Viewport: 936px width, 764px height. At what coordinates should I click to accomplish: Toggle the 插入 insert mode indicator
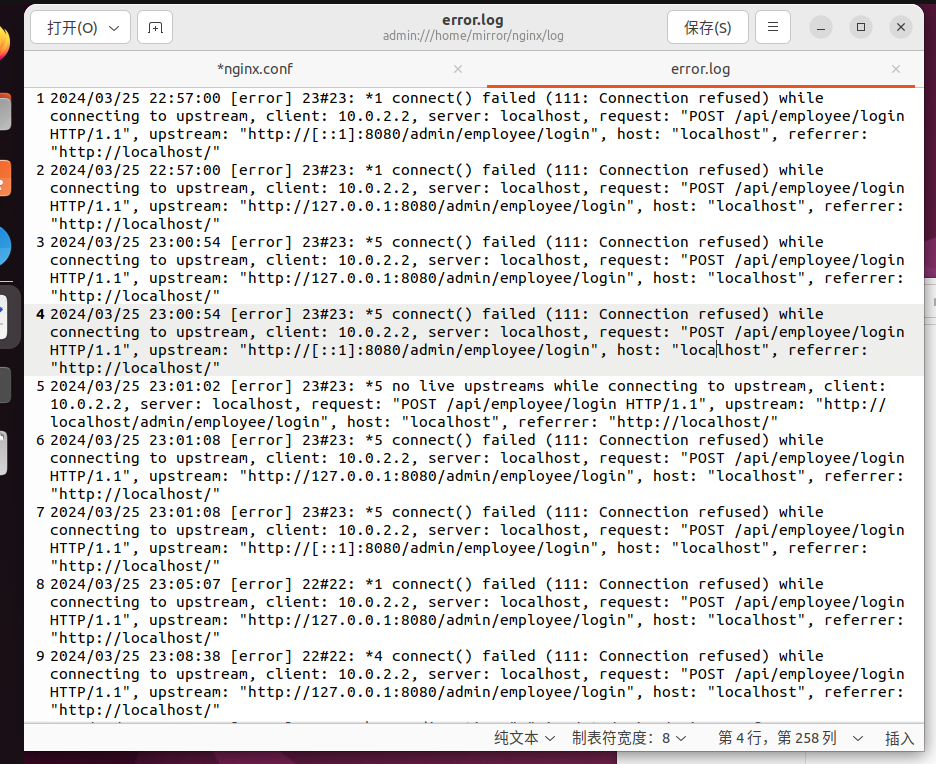coord(899,739)
